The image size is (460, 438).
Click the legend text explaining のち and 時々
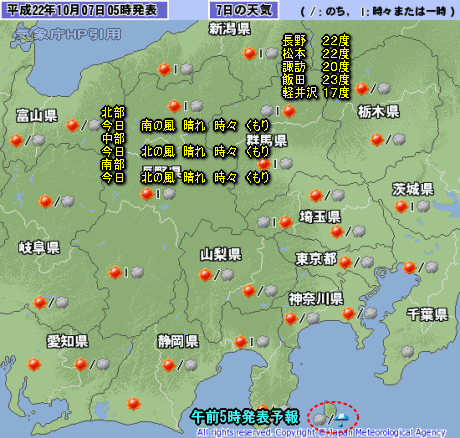click(x=377, y=12)
